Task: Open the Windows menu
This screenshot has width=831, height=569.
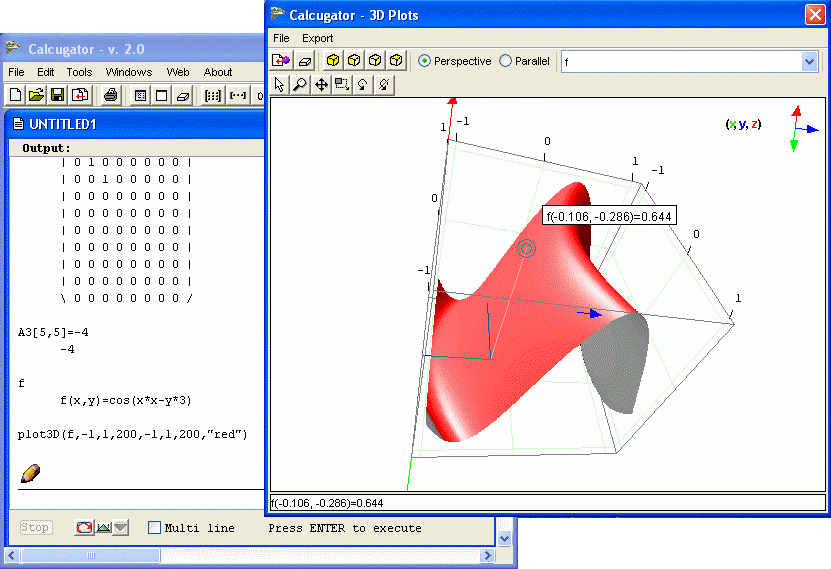Action: [x=129, y=72]
